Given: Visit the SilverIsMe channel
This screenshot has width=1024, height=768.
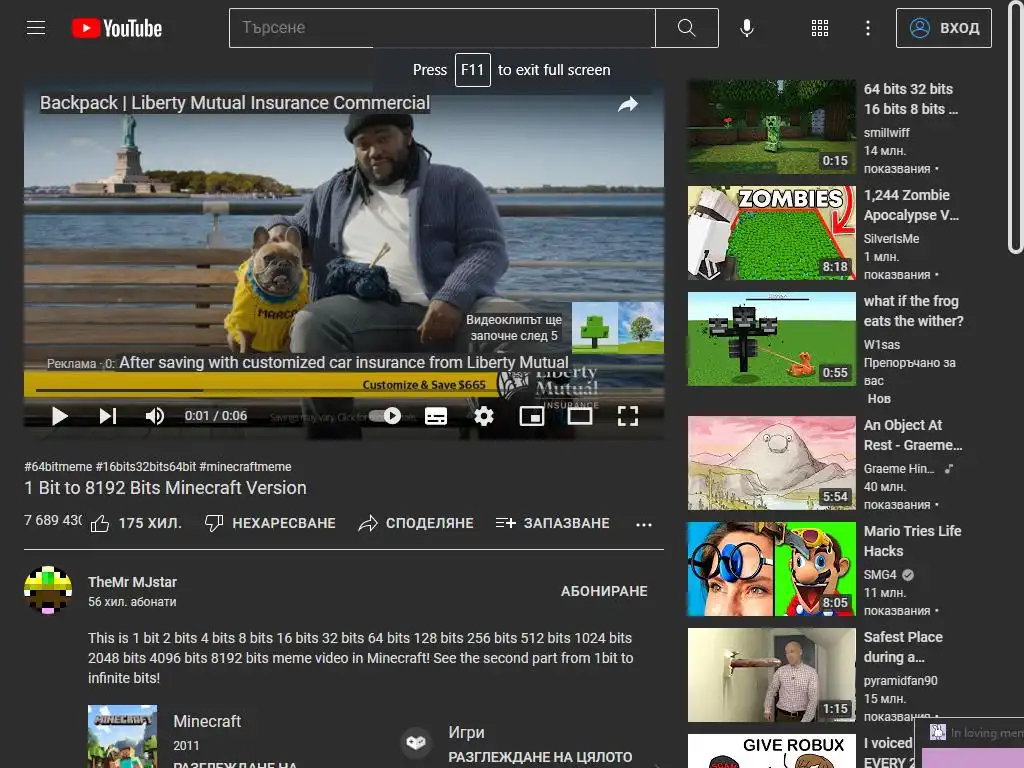Looking at the screenshot, I should pyautogui.click(x=891, y=238).
